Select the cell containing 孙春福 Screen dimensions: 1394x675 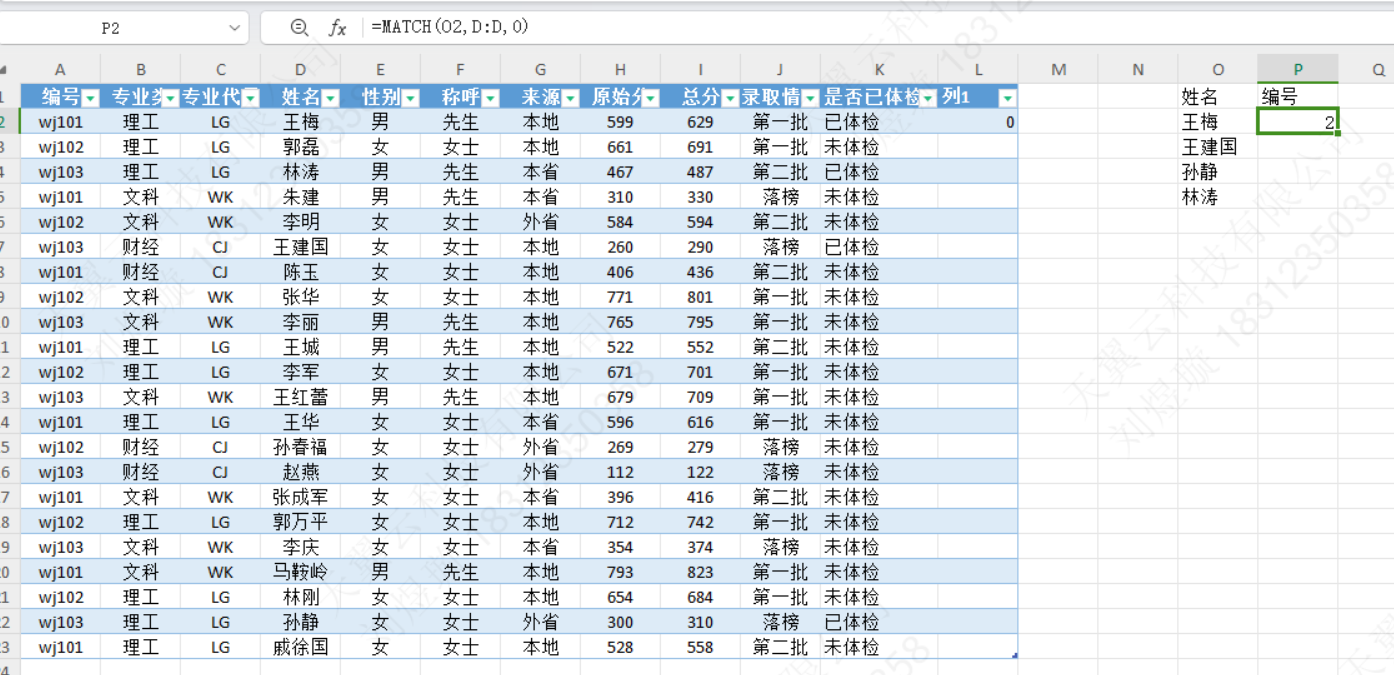pyautogui.click(x=300, y=447)
